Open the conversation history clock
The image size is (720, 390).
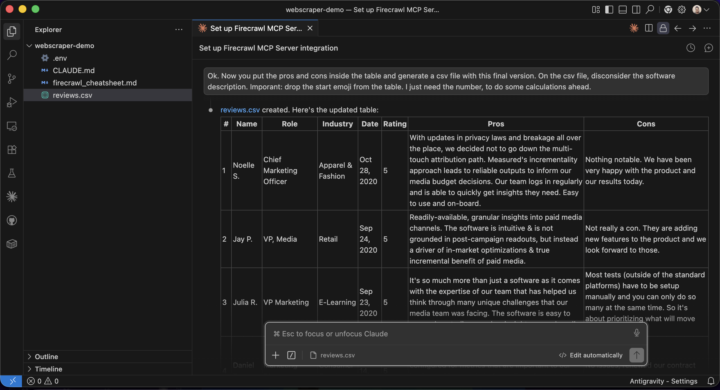click(x=691, y=48)
